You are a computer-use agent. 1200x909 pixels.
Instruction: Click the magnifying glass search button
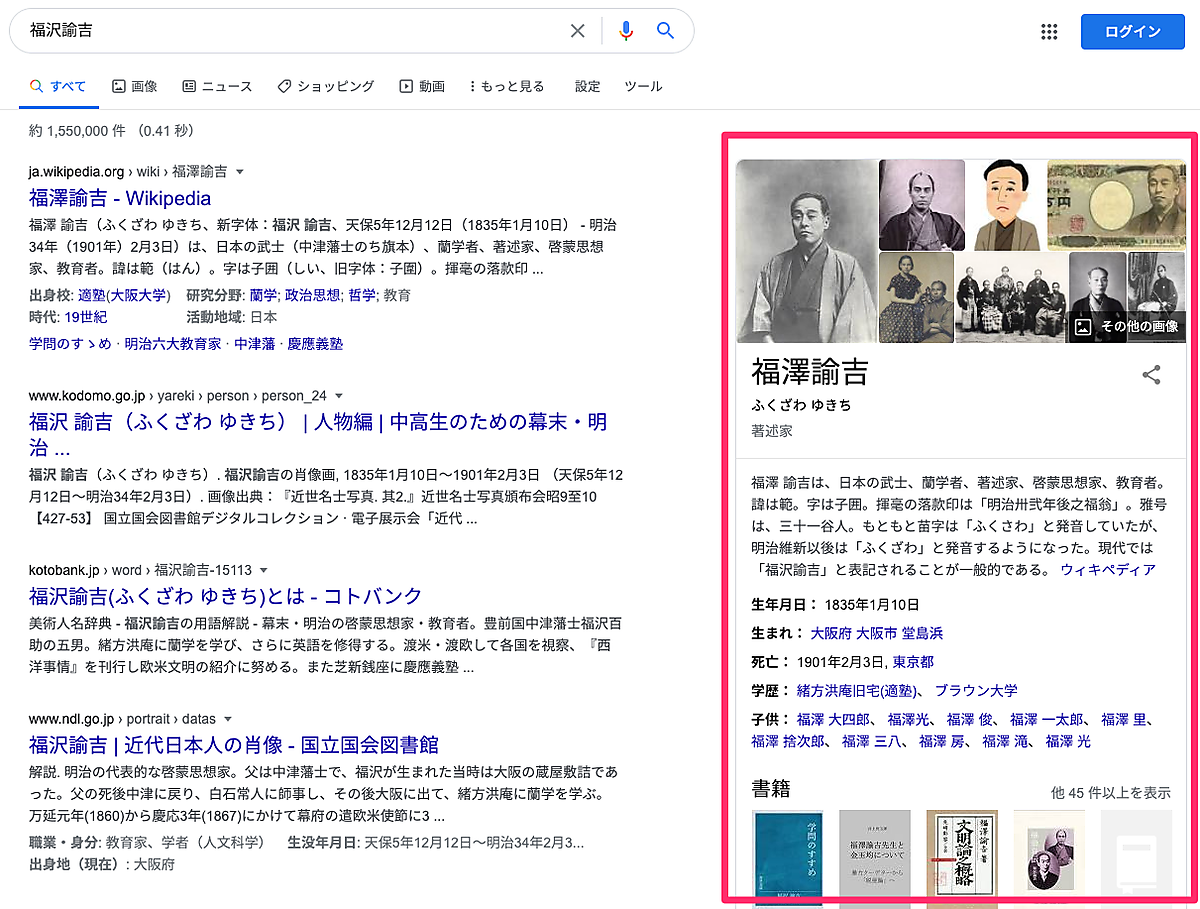point(665,31)
